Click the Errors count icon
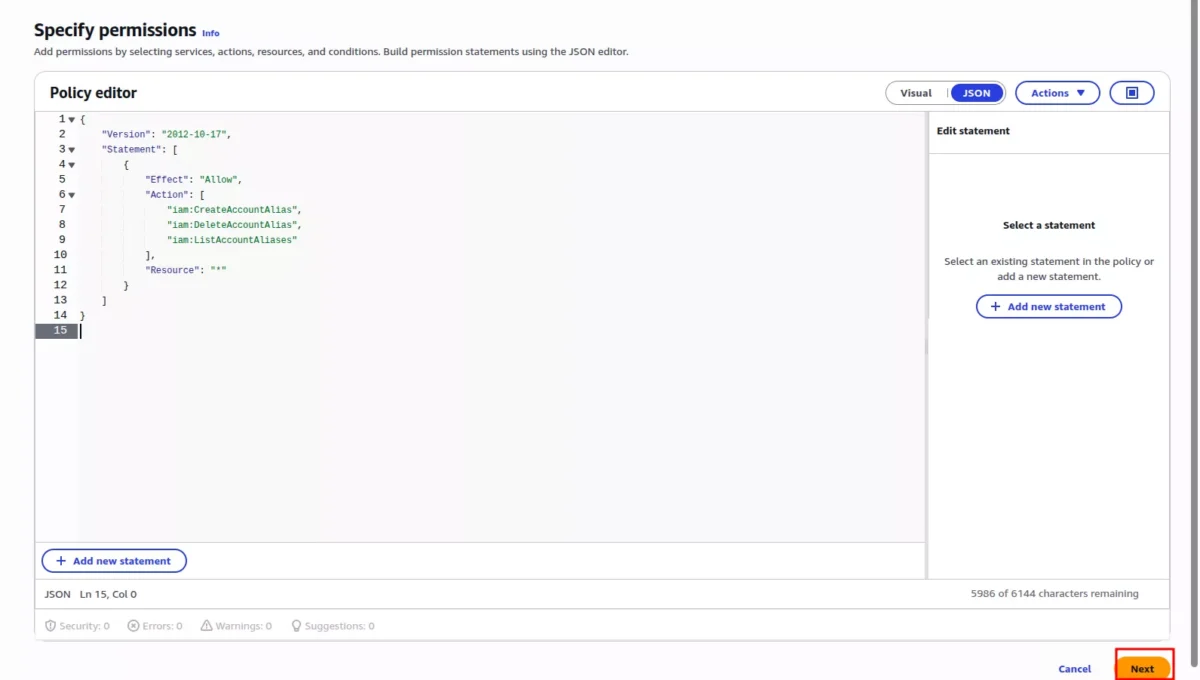1200x680 pixels. tap(133, 626)
